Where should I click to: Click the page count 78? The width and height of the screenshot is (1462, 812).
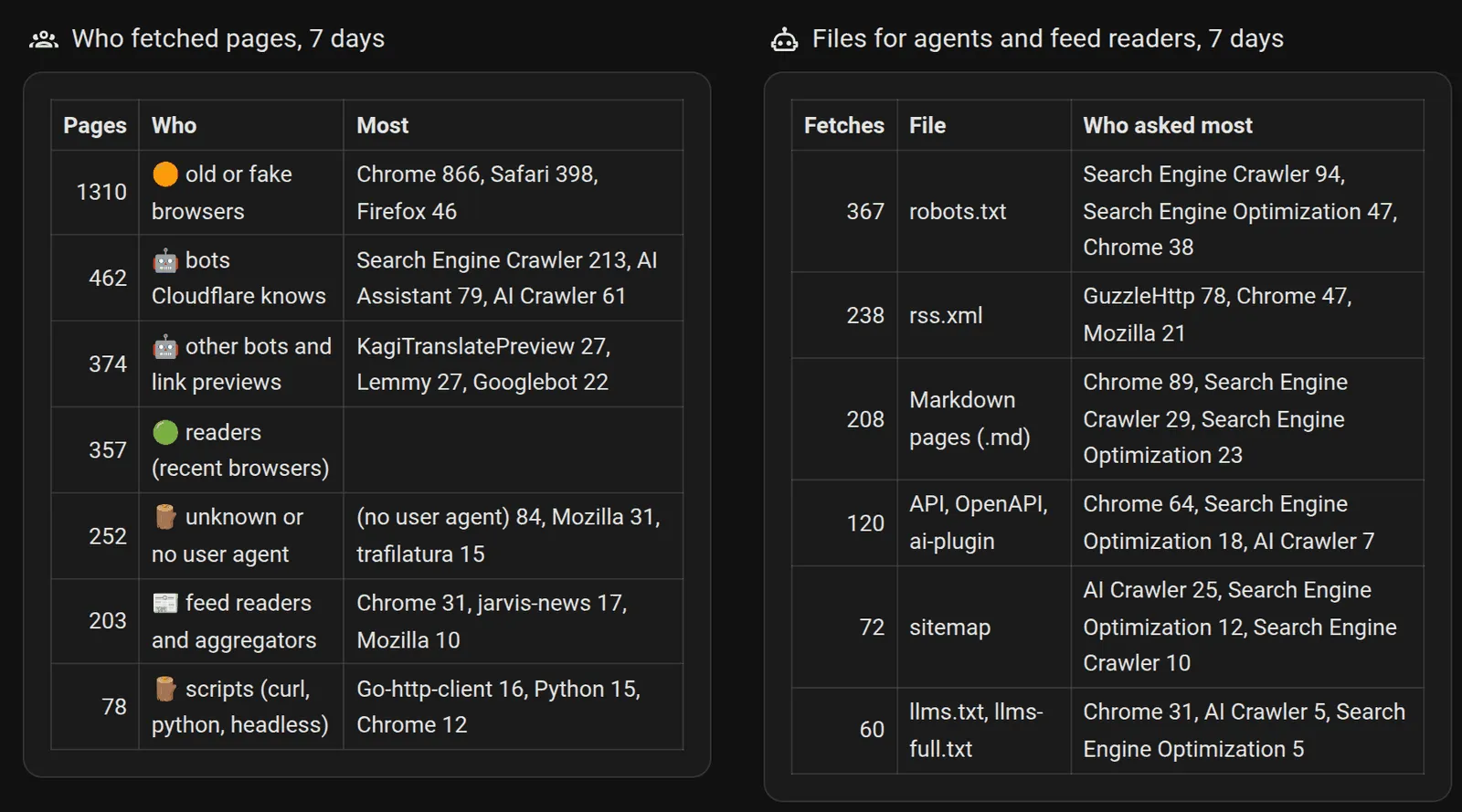click(x=114, y=706)
